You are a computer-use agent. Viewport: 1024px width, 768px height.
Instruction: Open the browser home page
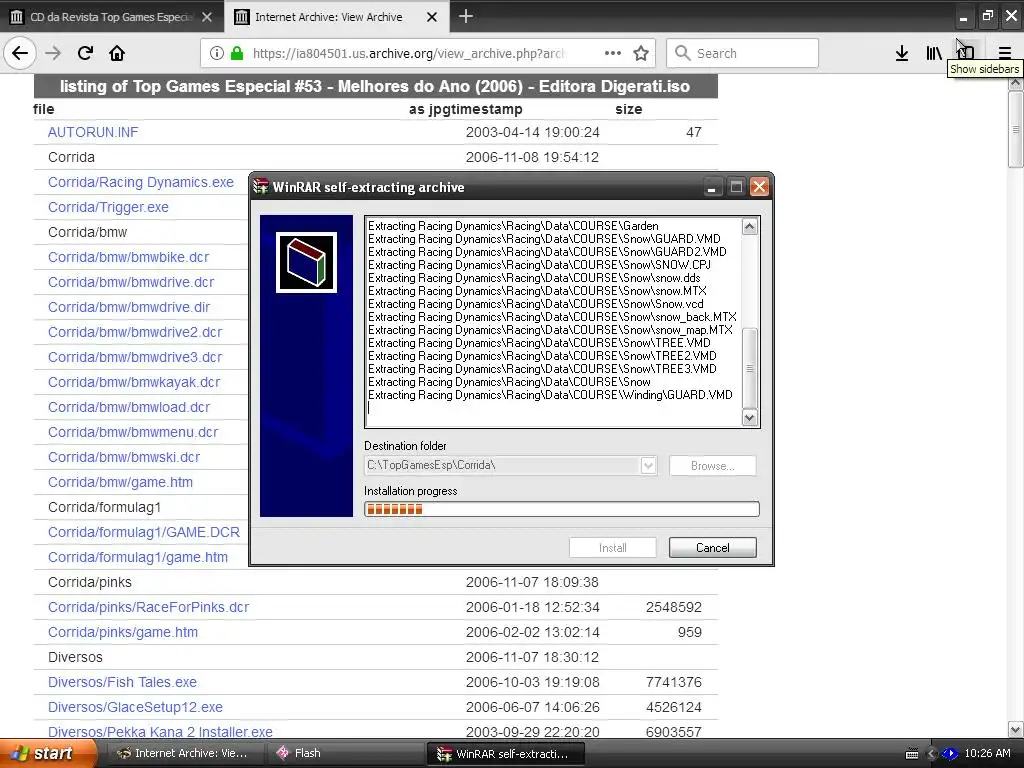[x=117, y=53]
